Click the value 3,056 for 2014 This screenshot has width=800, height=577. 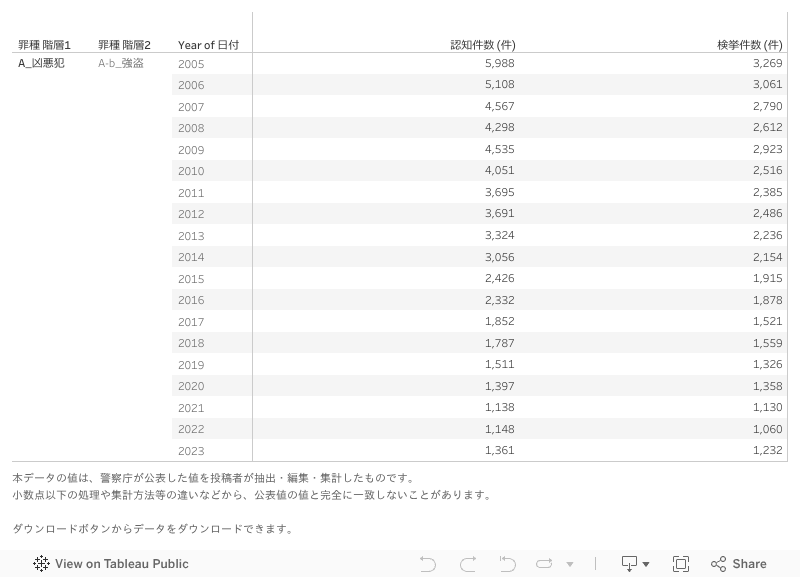[x=499, y=257]
